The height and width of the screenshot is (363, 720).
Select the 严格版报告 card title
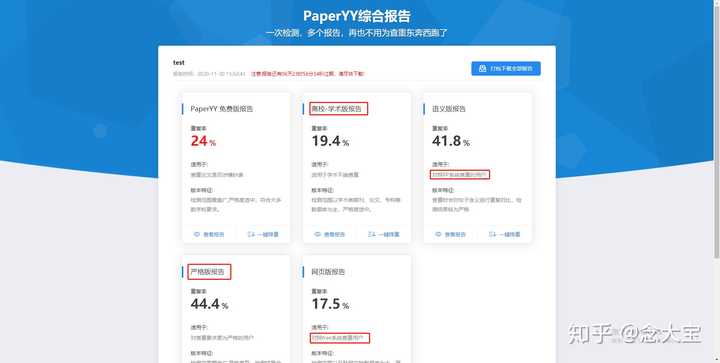pos(209,272)
